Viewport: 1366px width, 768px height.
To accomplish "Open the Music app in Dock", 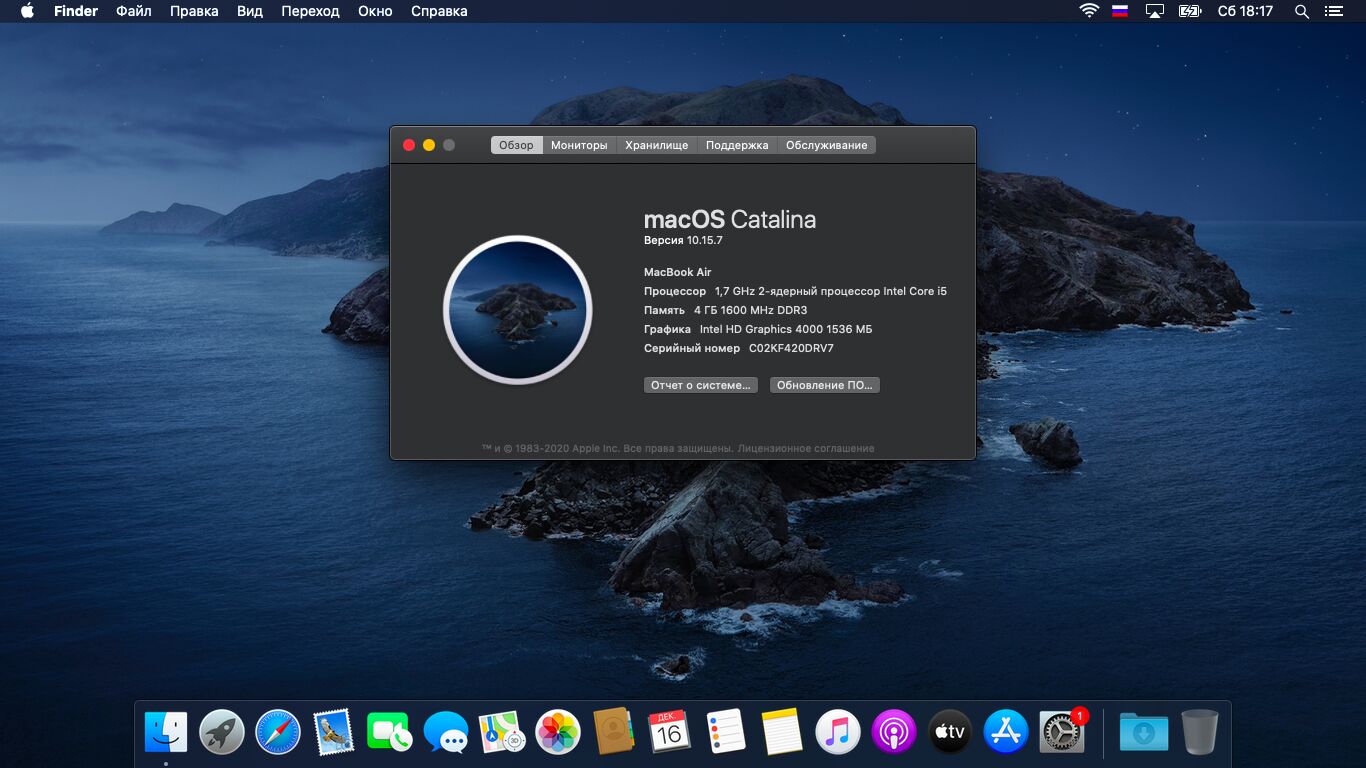I will click(838, 733).
